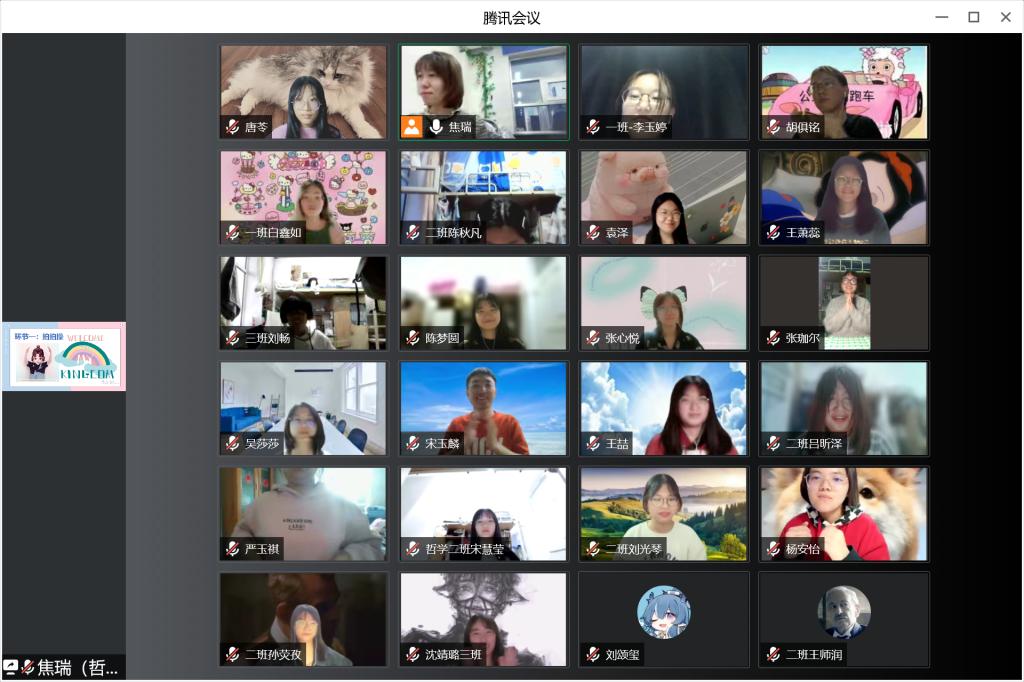The height and width of the screenshot is (682, 1024).
Task: Click the anime avatar of 刘颂玺
Action: click(x=664, y=611)
